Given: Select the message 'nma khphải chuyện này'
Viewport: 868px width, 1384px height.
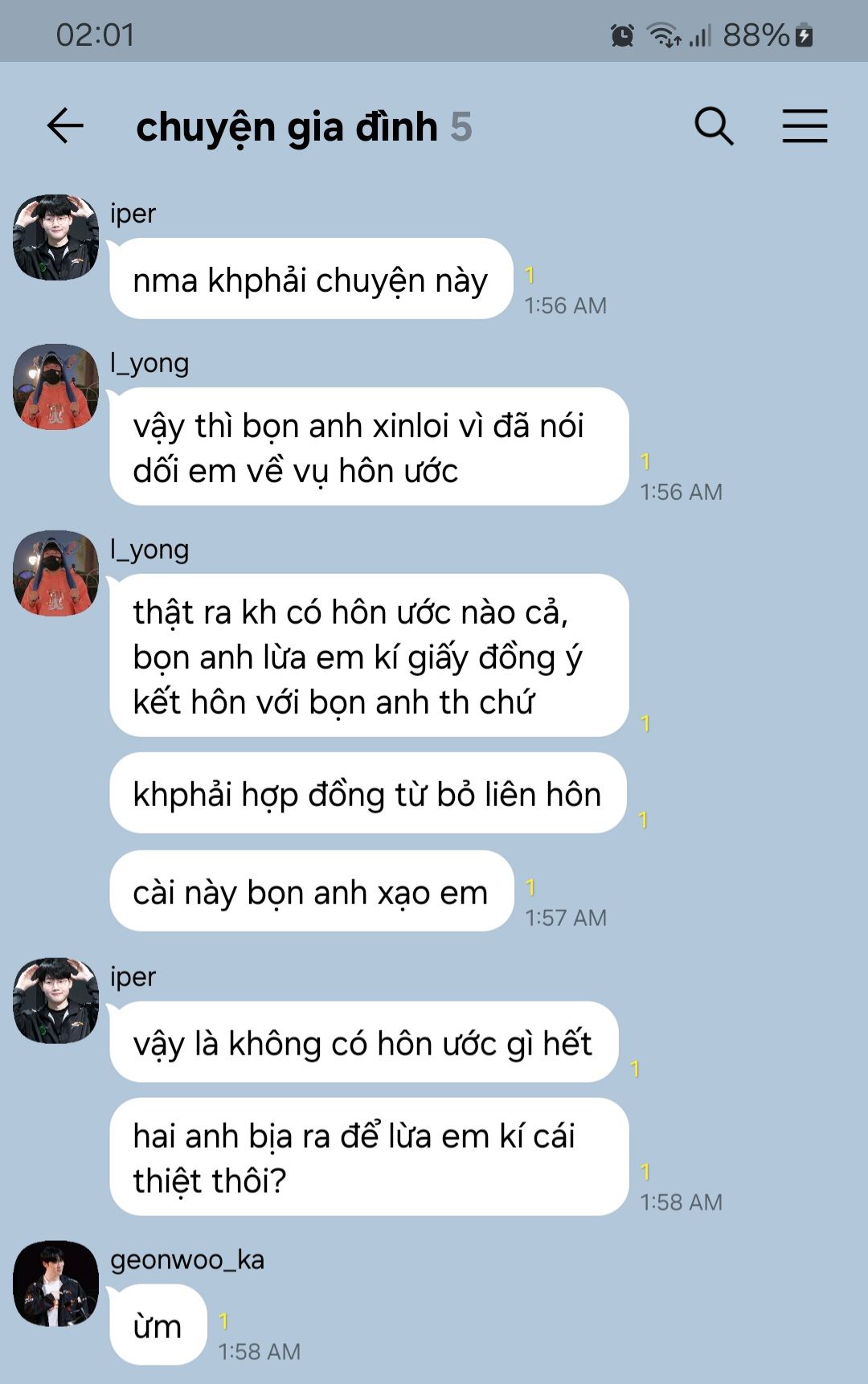Looking at the screenshot, I should (311, 279).
